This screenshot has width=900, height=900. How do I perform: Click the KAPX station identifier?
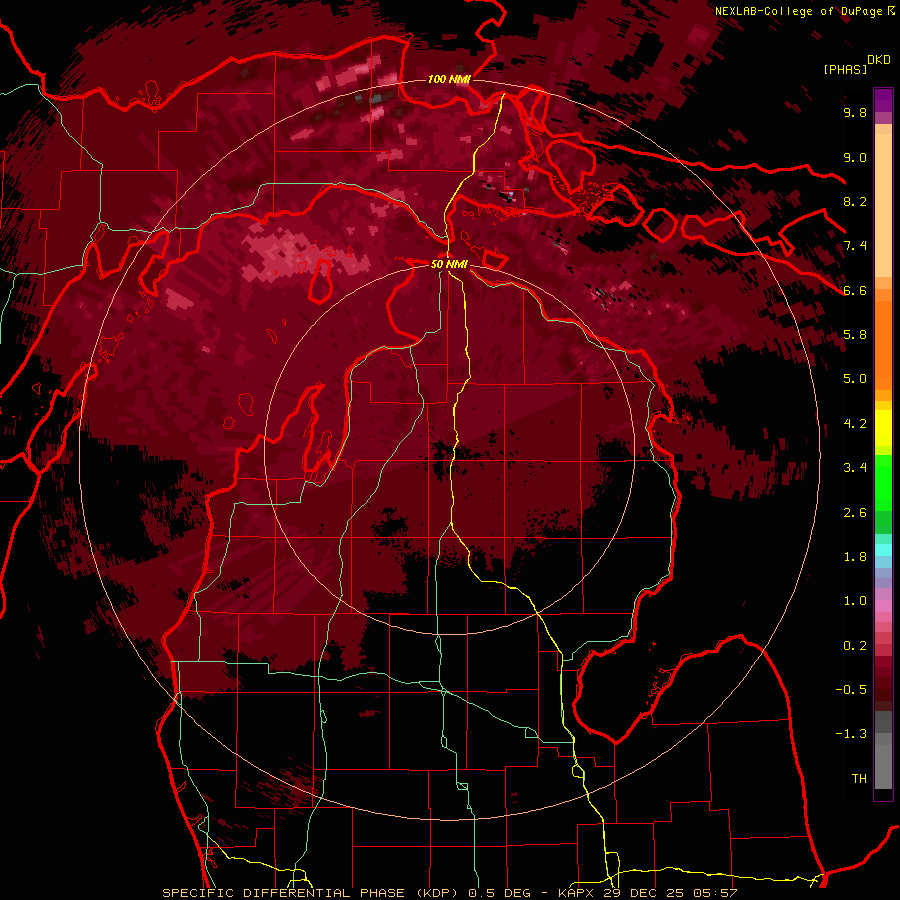577,893
